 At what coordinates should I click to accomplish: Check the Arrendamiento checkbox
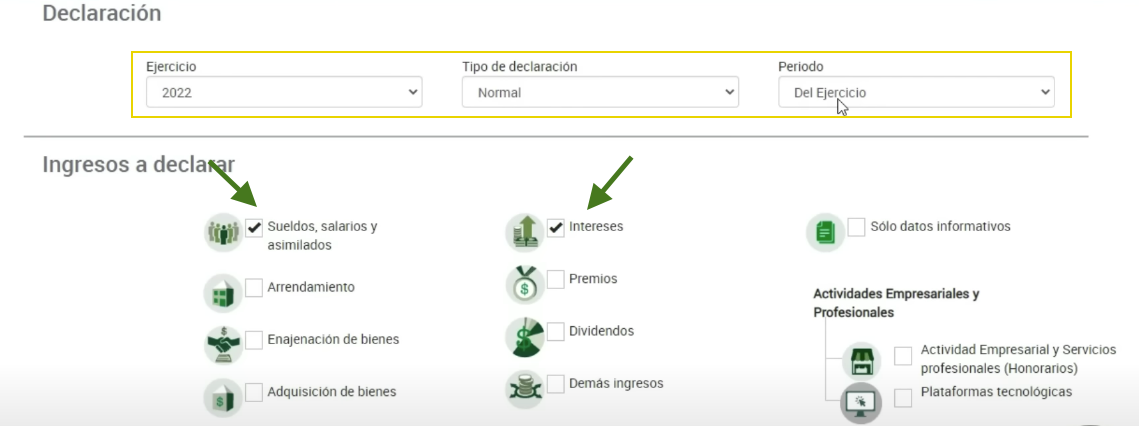coord(254,288)
